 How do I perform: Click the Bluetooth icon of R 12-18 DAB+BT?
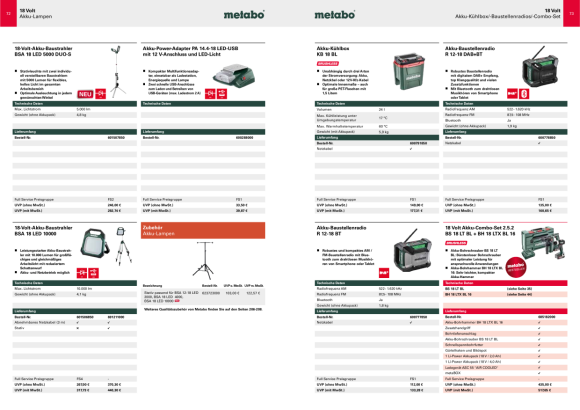524,94
